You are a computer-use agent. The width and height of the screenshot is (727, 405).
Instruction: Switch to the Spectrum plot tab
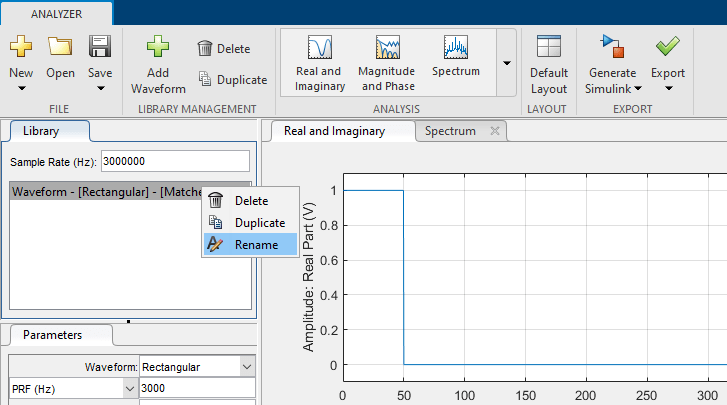pos(450,131)
